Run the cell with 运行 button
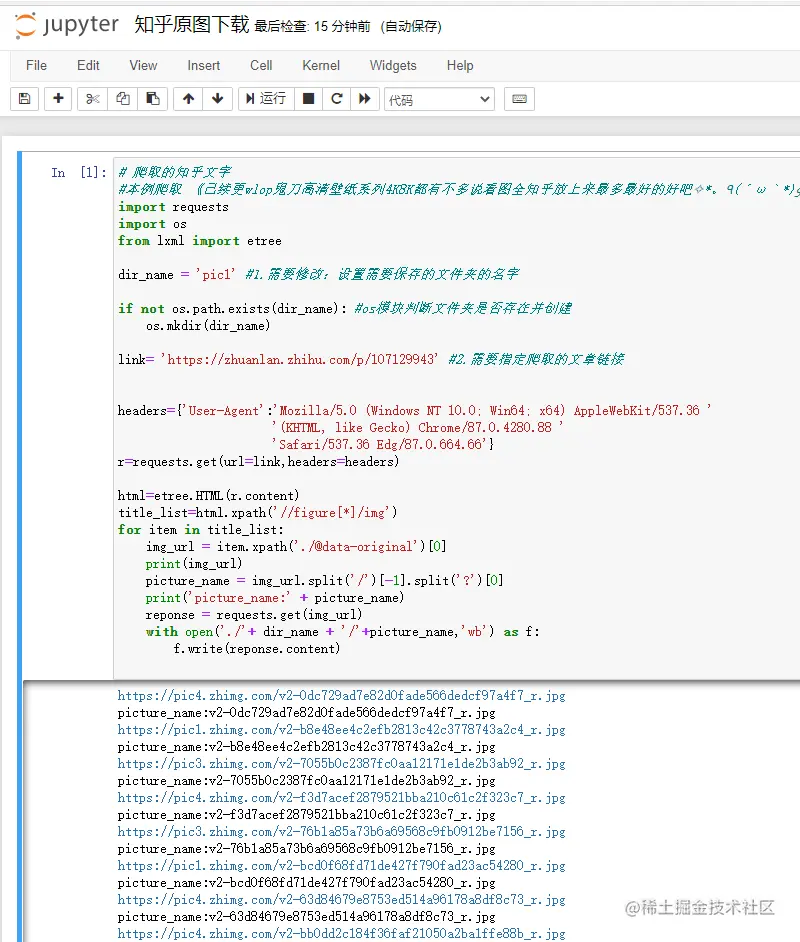Screen dimensions: 800x942 coord(266,99)
